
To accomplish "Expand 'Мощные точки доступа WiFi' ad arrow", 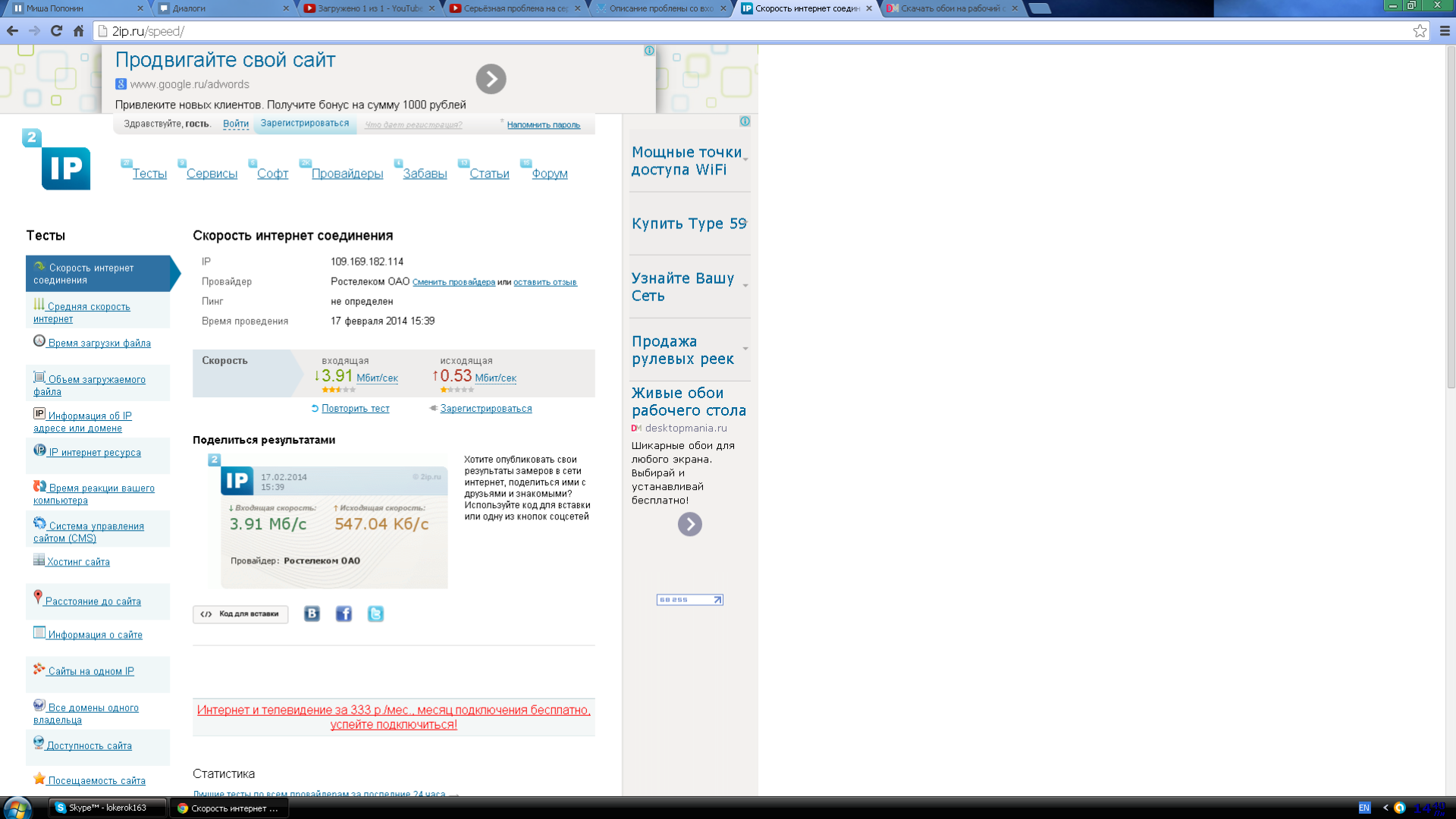I will (745, 160).
